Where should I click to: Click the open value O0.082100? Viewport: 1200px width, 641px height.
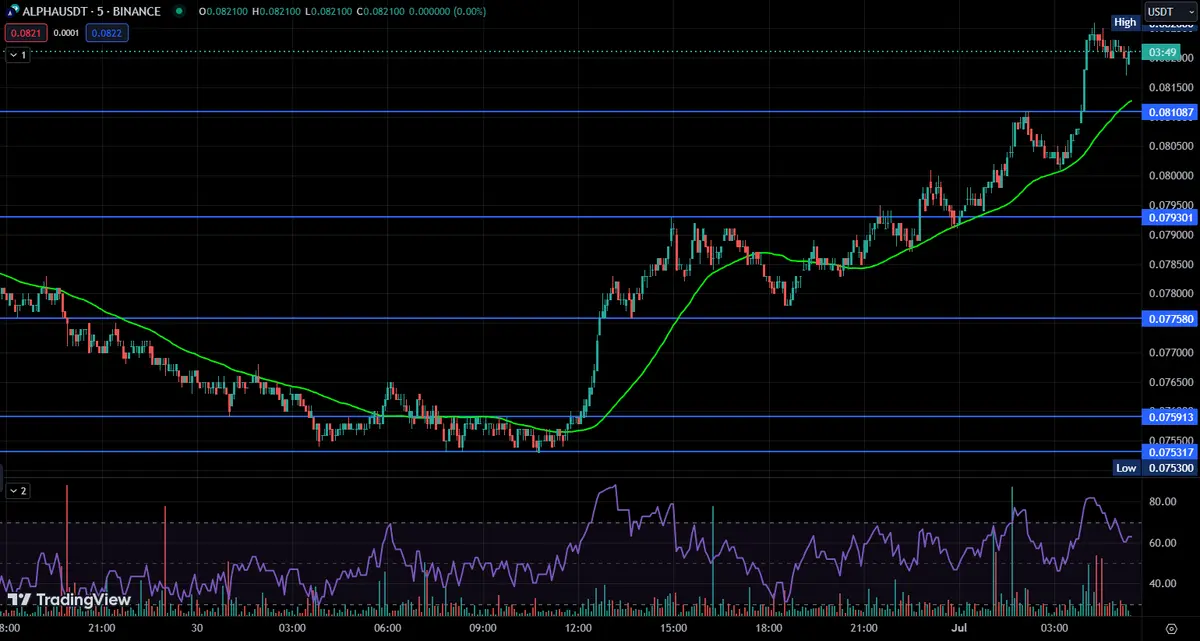[x=222, y=12]
